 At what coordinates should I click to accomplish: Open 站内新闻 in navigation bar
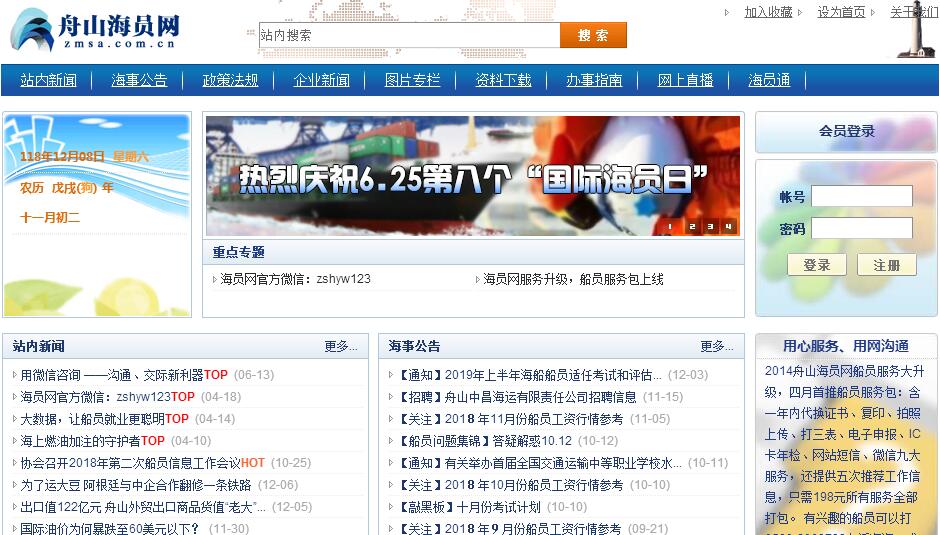coord(48,80)
